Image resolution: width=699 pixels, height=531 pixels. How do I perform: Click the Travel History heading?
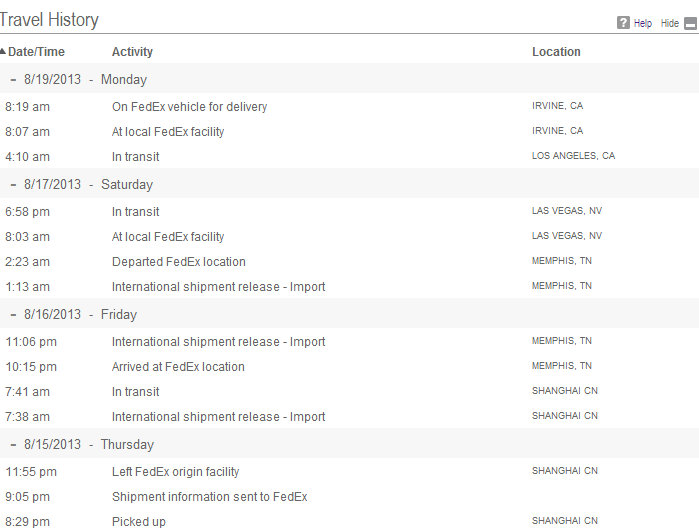(x=49, y=20)
